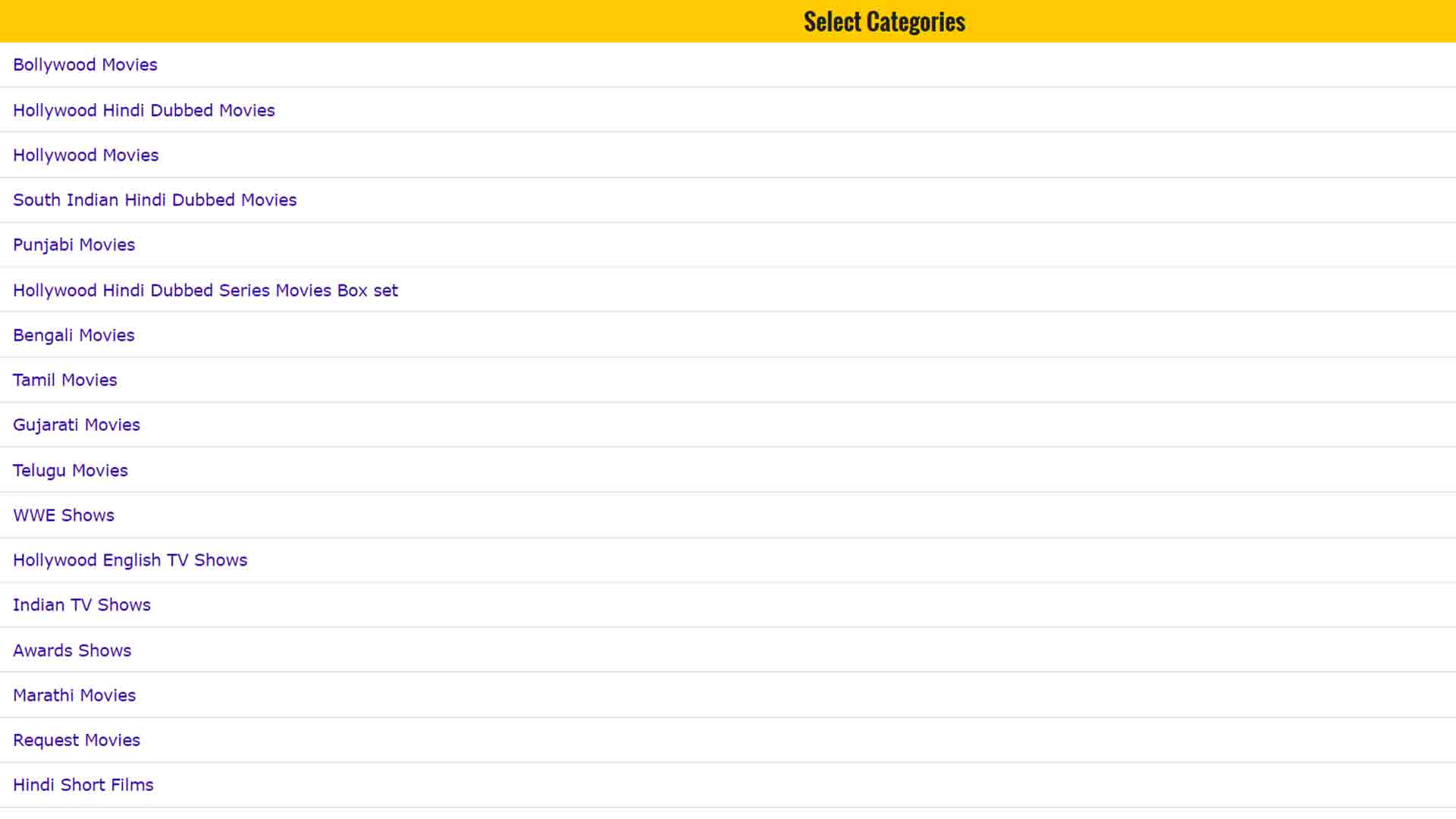Select the Tamil Movies category
Screen dimensions: 1456x819
65,380
